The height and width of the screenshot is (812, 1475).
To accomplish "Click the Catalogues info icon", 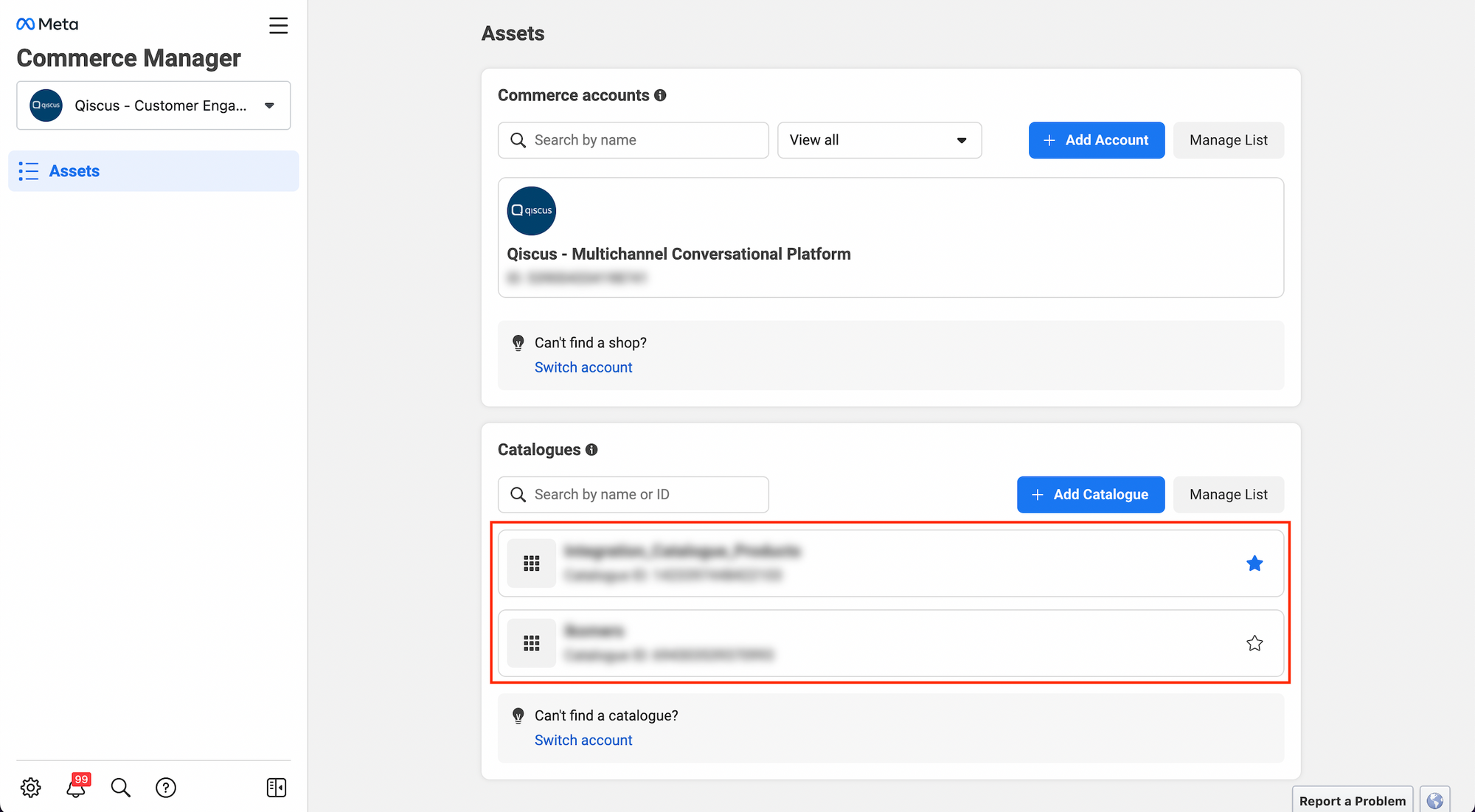I will pos(591,450).
